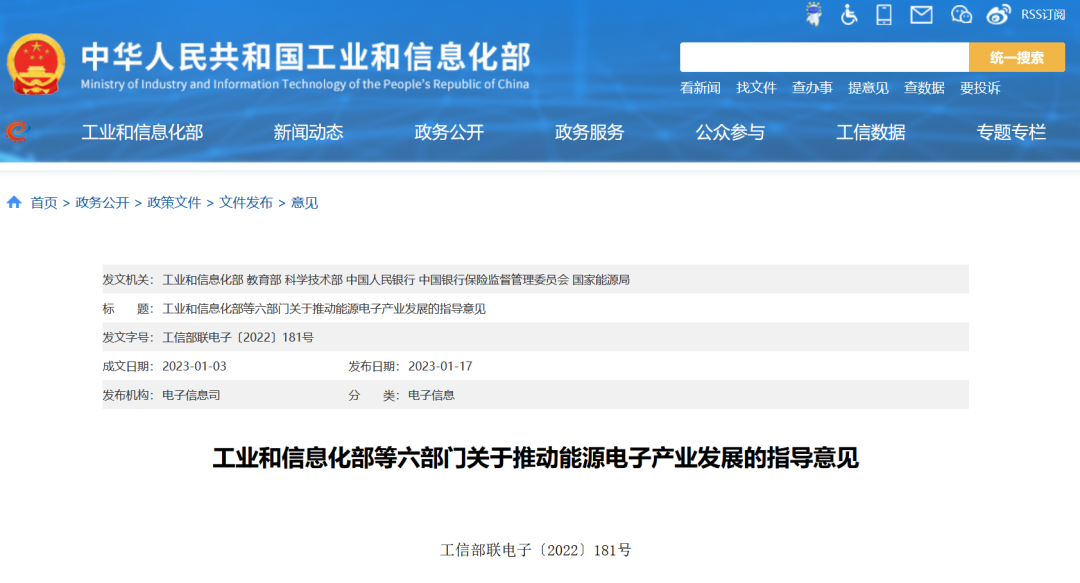The width and height of the screenshot is (1080, 583).
Task: Click the 统一搜索 button
Action: point(1017,57)
